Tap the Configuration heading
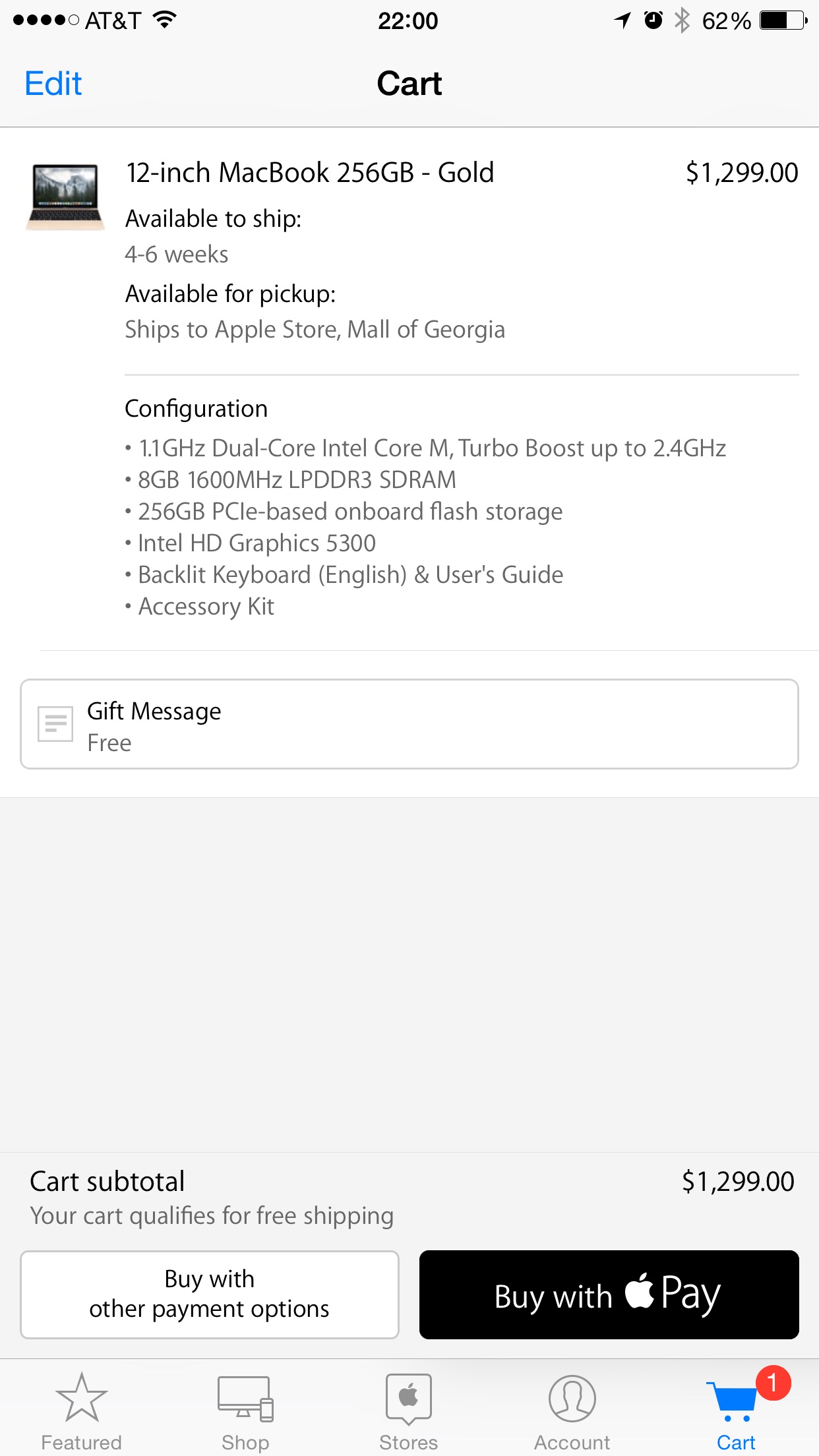 (197, 409)
